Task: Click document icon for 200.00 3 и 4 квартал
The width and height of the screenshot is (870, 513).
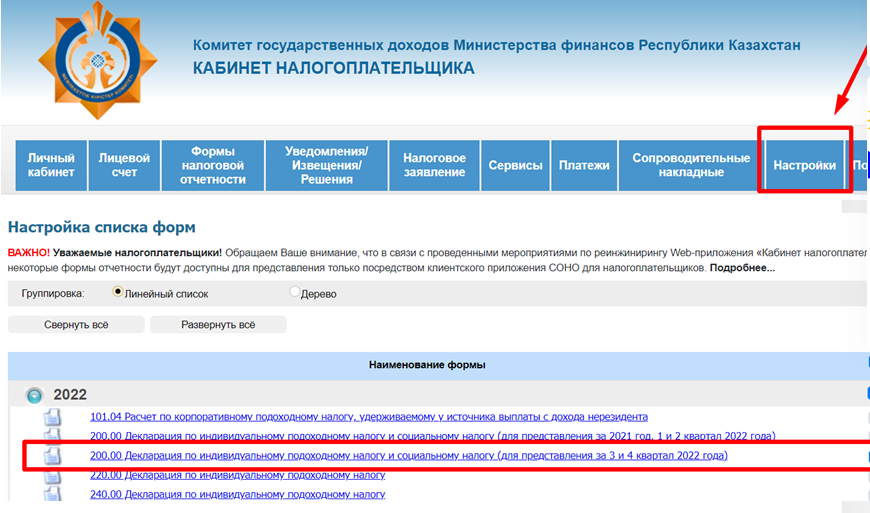Action: (x=52, y=456)
